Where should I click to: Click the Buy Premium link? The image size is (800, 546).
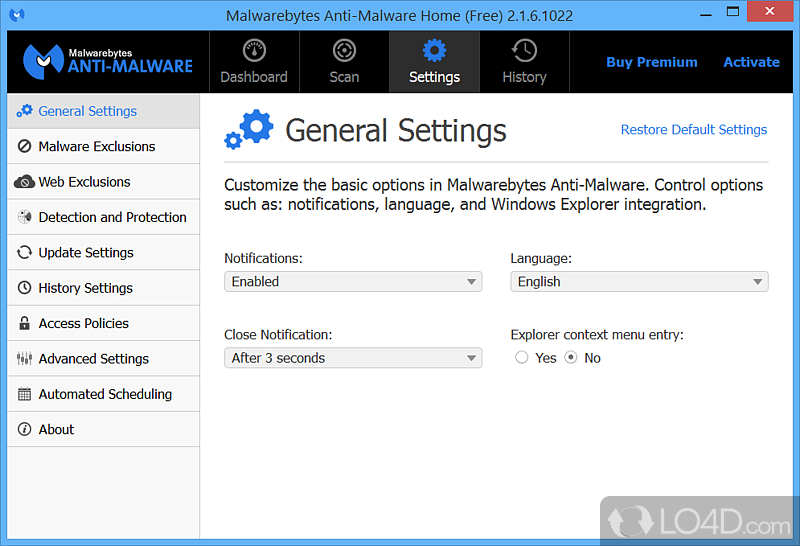pyautogui.click(x=651, y=62)
